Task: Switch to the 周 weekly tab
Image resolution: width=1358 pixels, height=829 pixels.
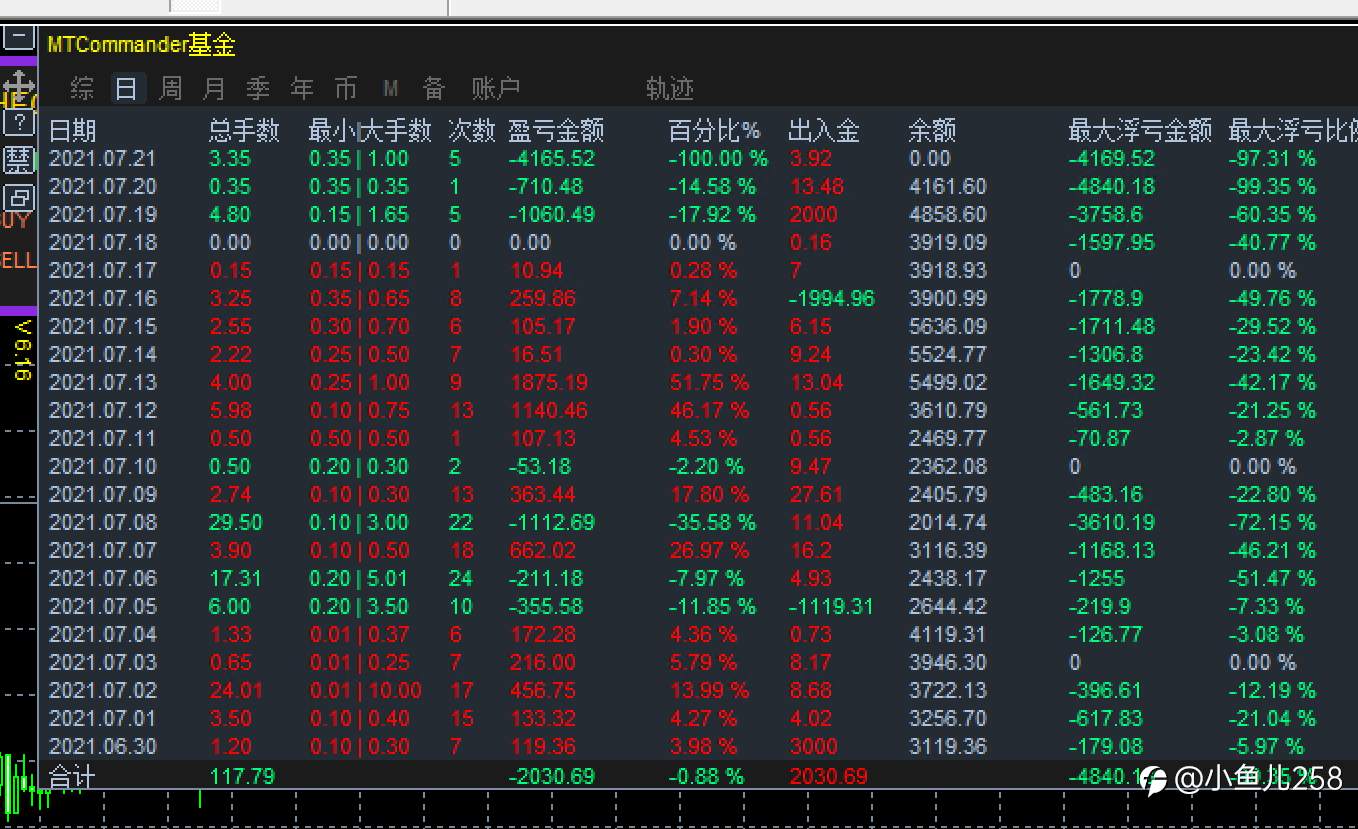Action: coord(171,89)
